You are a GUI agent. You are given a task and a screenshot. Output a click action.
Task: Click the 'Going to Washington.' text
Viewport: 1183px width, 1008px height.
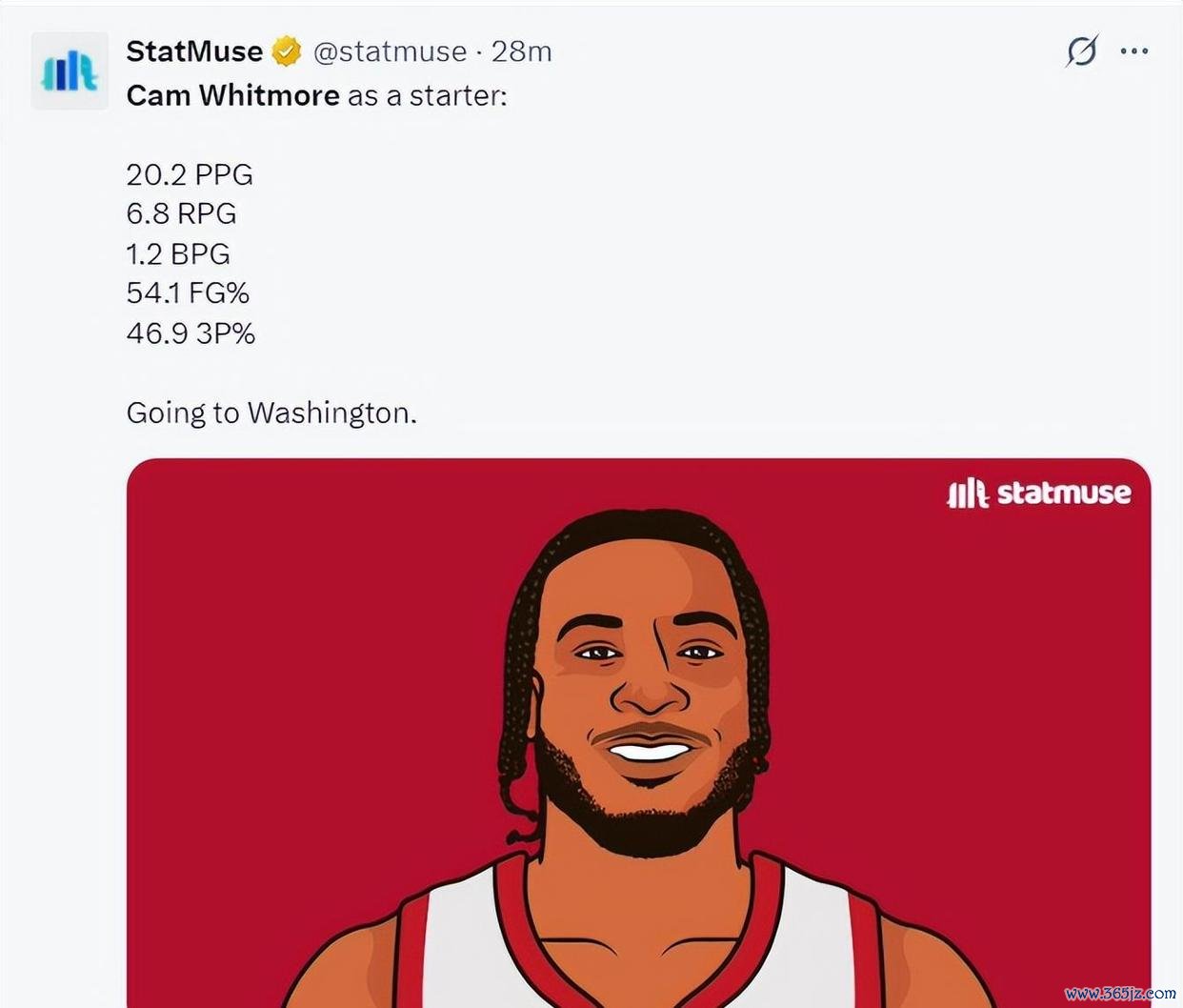(271, 413)
